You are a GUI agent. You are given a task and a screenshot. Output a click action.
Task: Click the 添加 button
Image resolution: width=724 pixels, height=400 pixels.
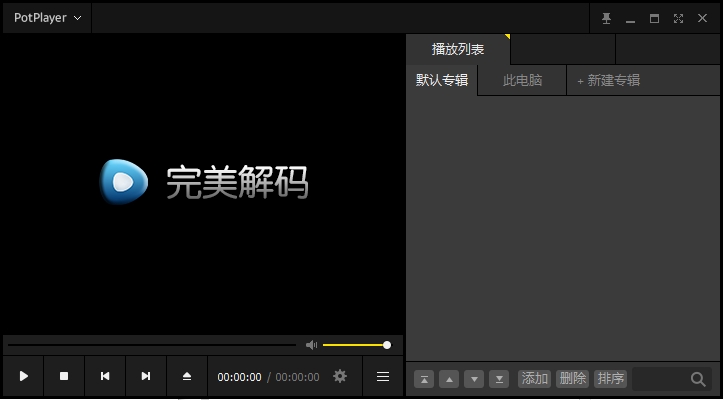pos(535,379)
